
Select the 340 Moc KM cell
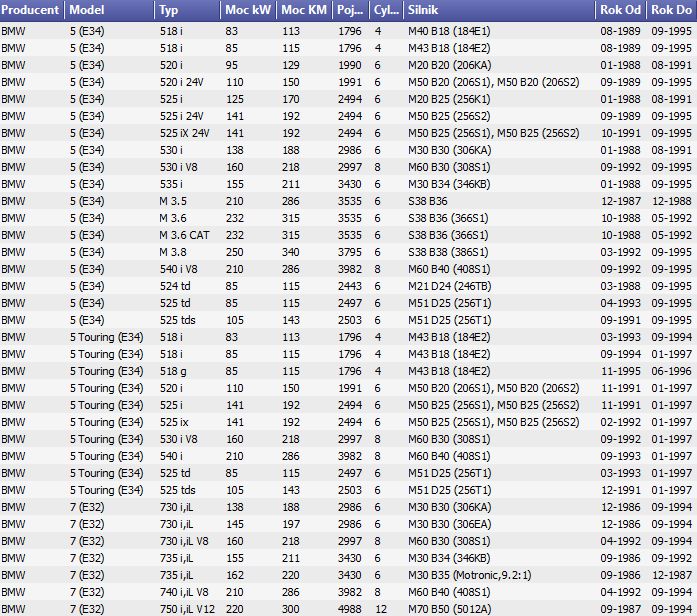(291, 252)
